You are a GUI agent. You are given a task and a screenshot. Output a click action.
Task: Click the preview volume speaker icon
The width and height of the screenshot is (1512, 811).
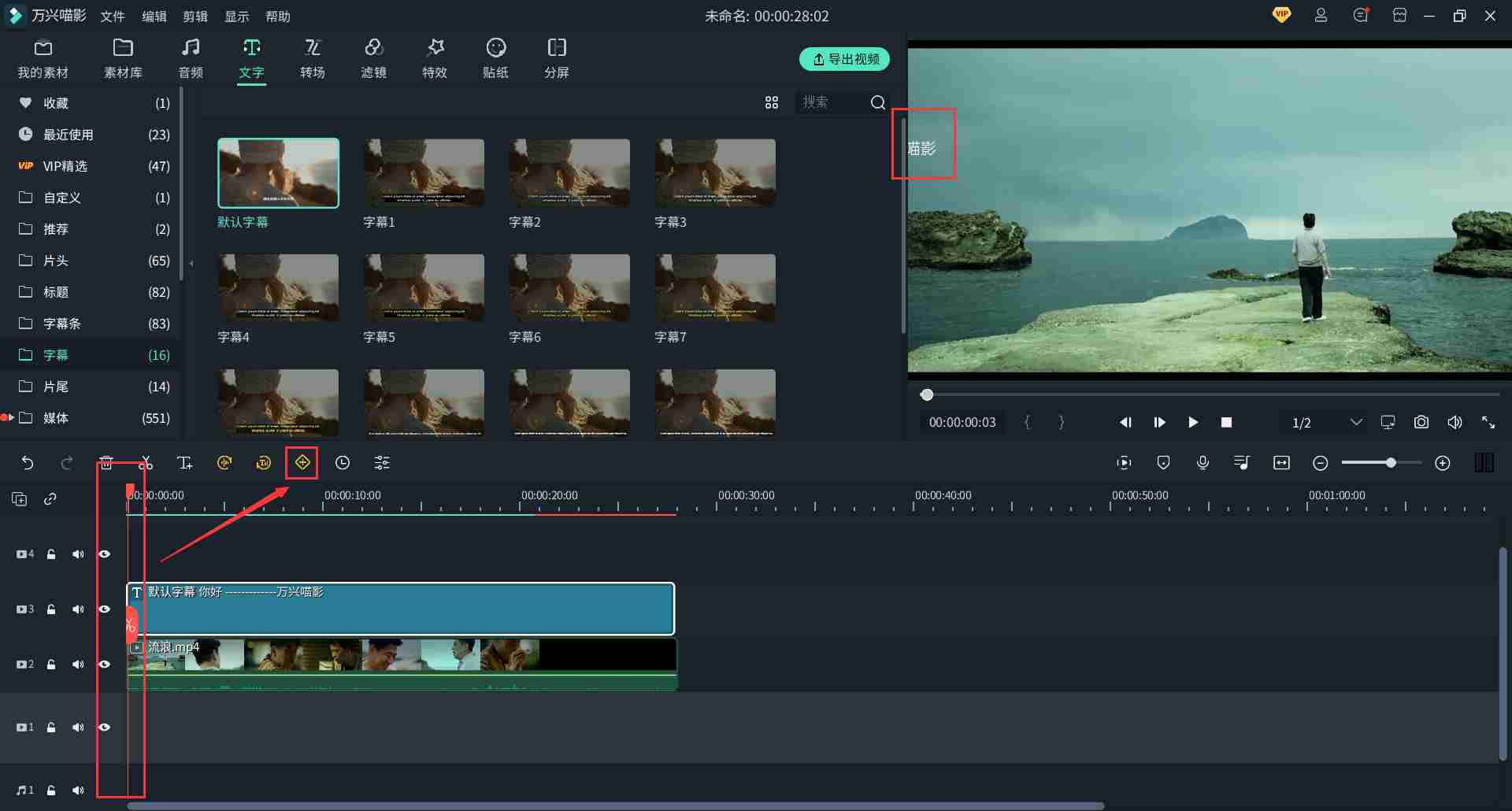1455,423
